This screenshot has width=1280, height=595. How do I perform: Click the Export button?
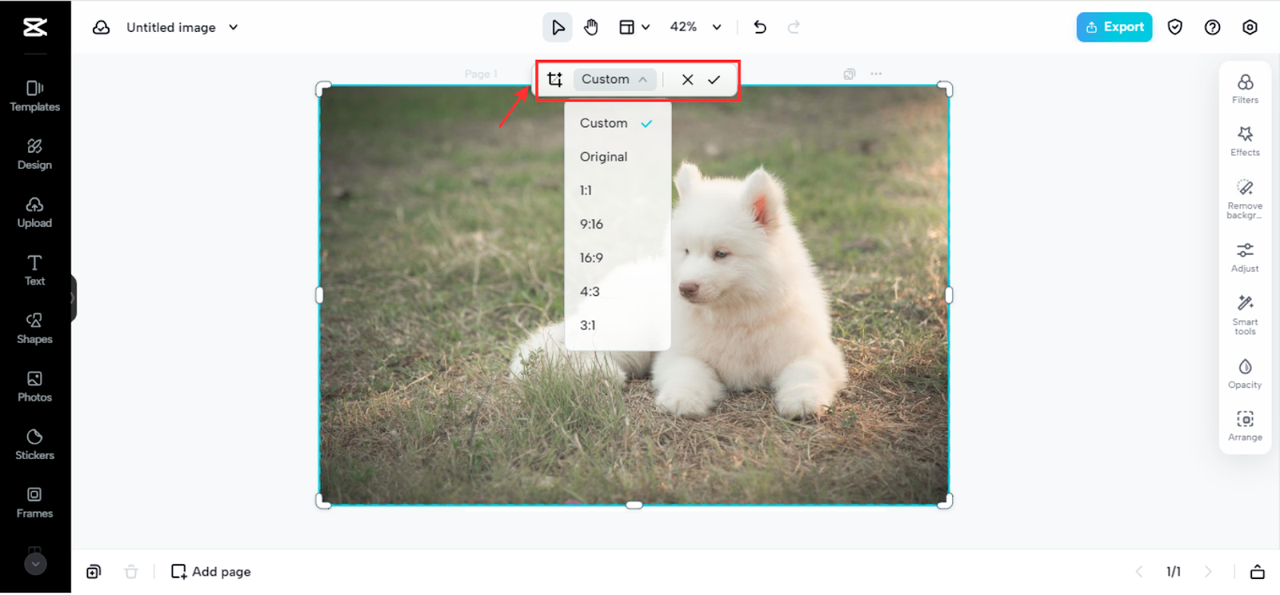click(1114, 27)
